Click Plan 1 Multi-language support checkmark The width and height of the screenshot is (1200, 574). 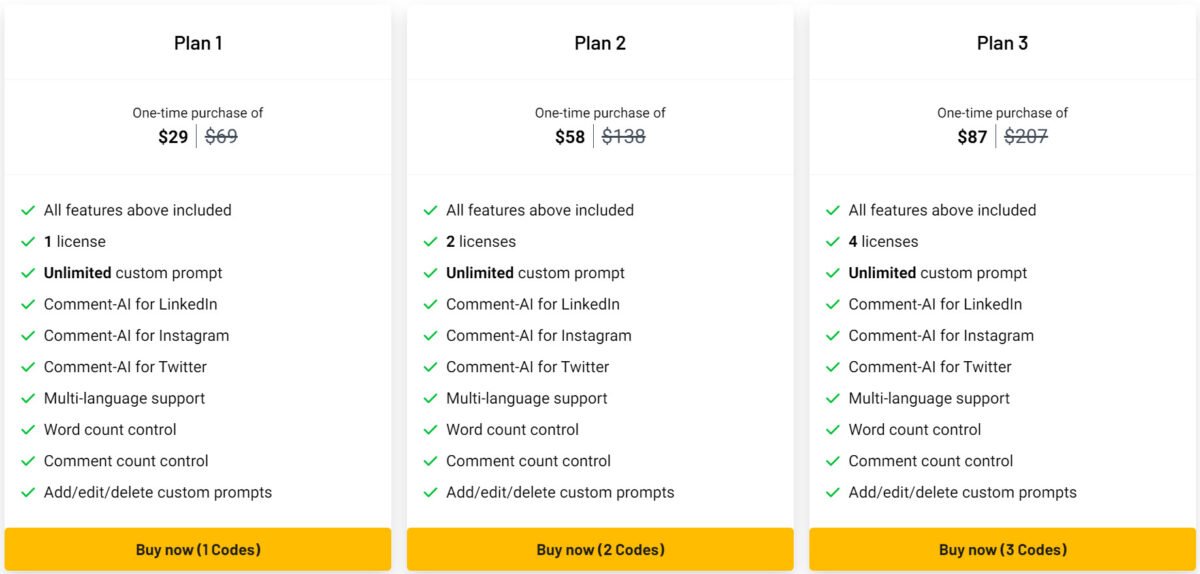point(28,399)
